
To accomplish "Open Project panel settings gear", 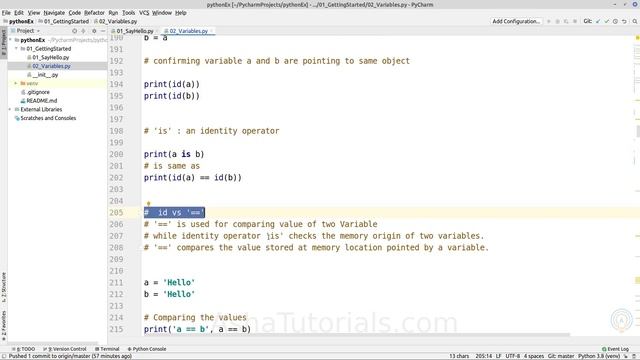I will (x=94, y=31).
